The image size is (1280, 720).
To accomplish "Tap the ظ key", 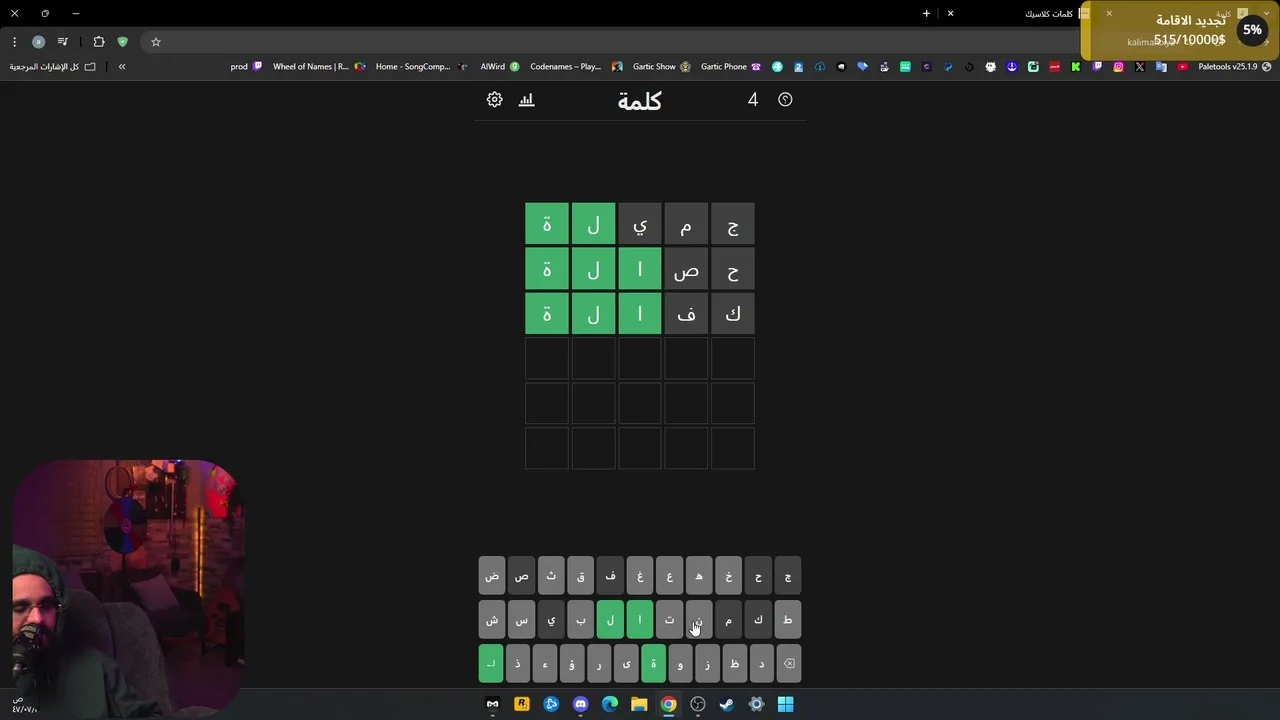I will click(734, 663).
